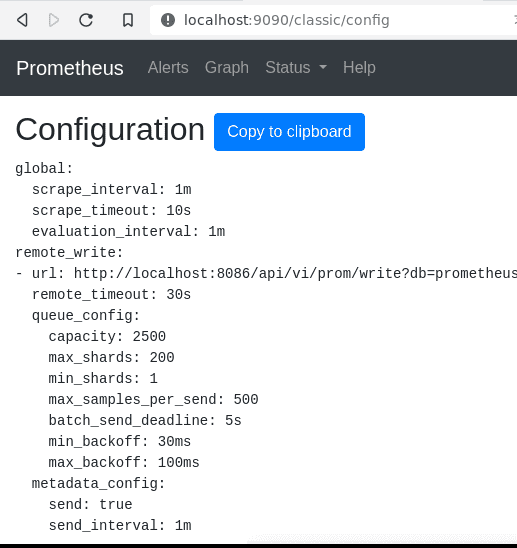Click the browser forward arrow
517x548 pixels.
53,20
